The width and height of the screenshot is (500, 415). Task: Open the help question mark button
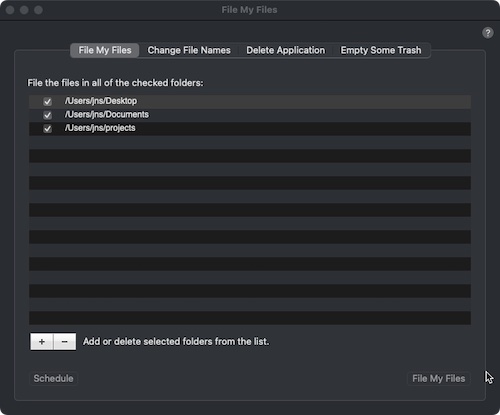pos(488,33)
